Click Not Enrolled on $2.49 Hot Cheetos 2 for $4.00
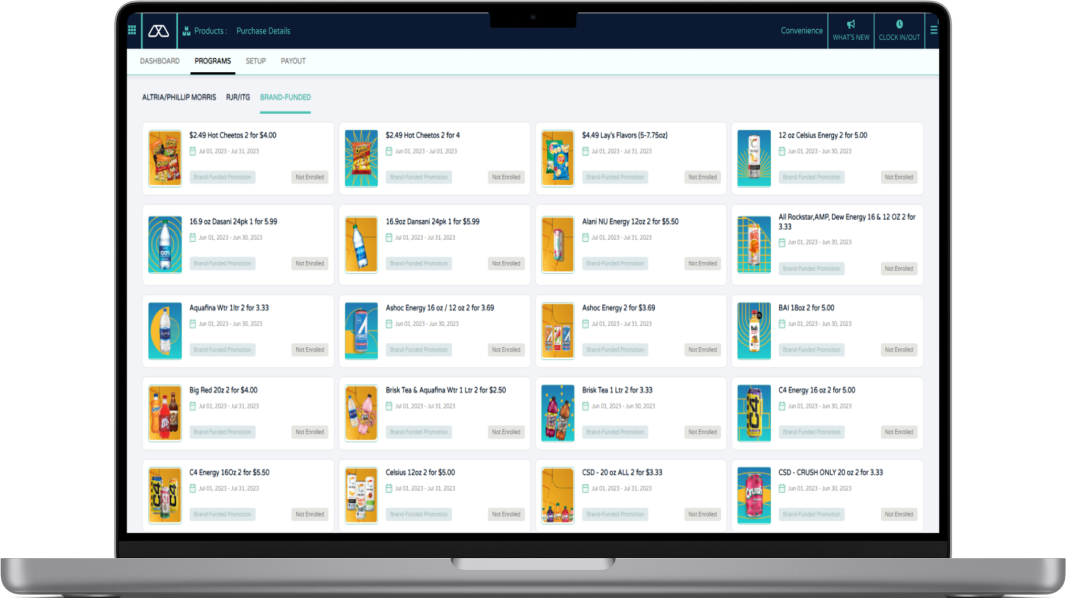Viewport: 1066px width, 598px height. click(309, 177)
